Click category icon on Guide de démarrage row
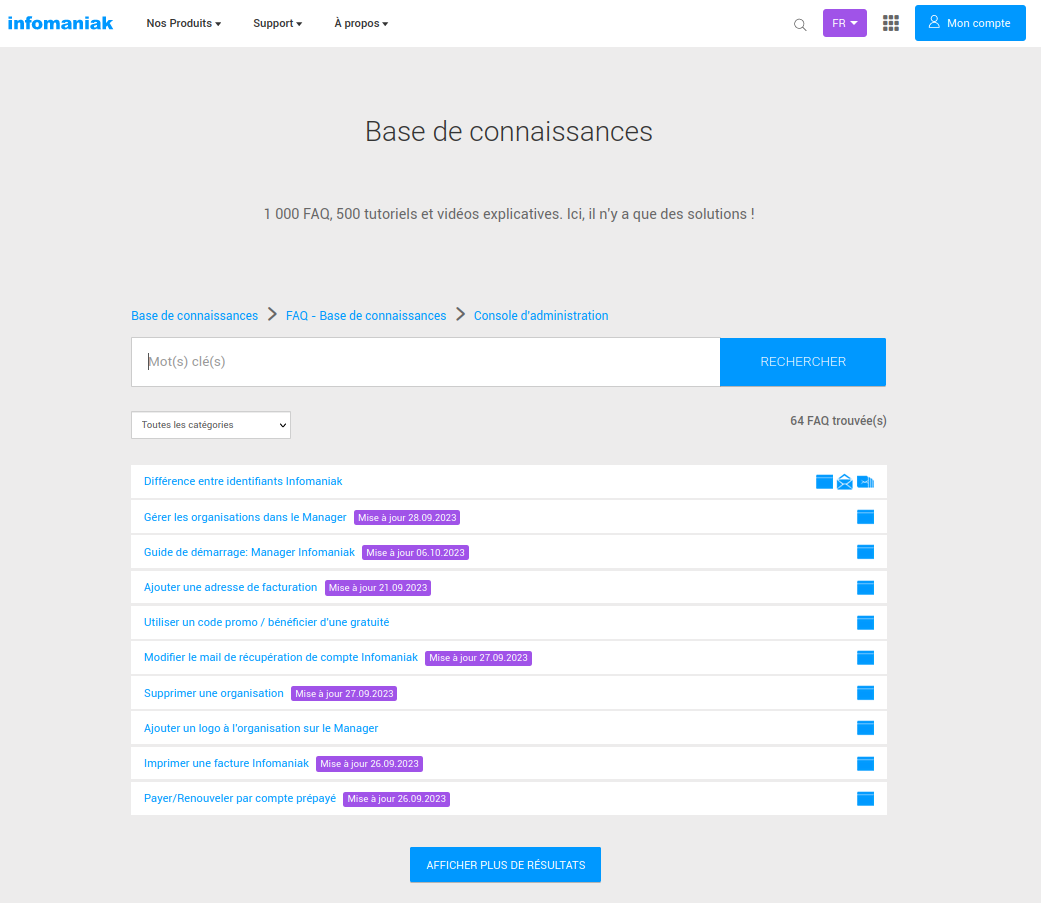Screen dimensions: 1041x903 pos(865,552)
